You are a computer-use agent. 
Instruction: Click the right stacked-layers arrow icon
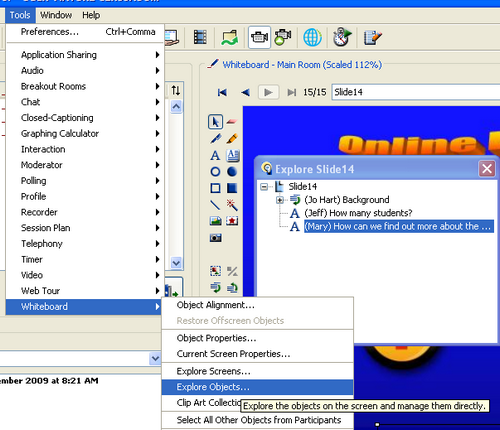232,287
